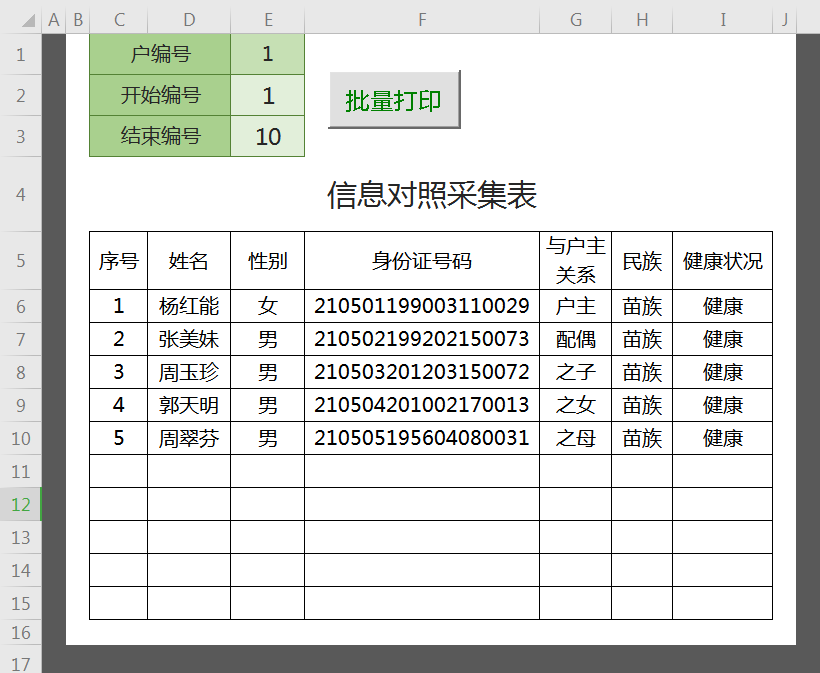Screen dimensions: 820x673
Task: Select relationship cell 配偶
Action: pos(576,339)
